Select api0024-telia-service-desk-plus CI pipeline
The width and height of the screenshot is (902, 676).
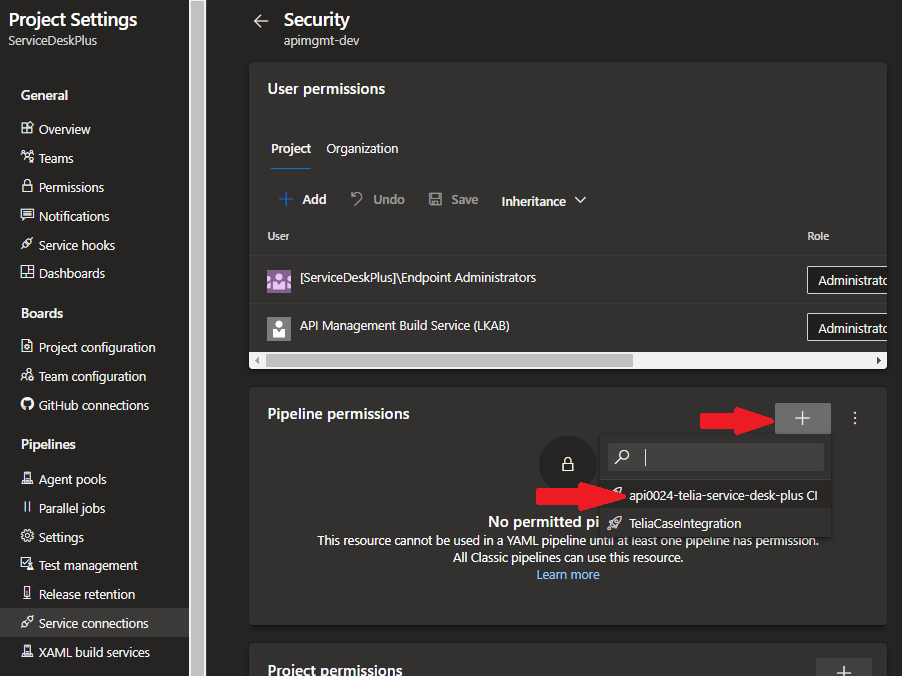tap(724, 495)
